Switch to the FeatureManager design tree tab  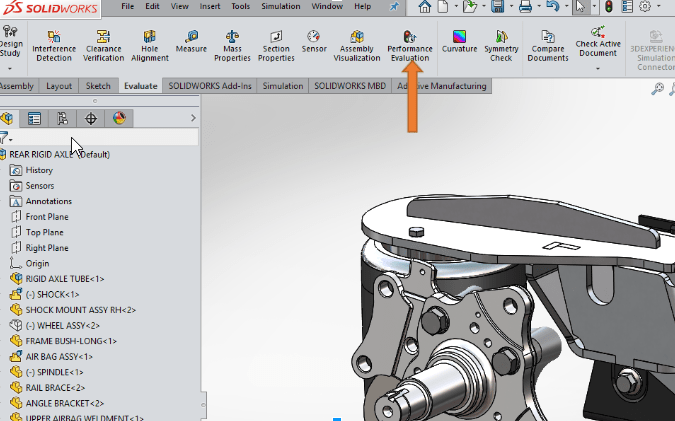click(x=7, y=118)
